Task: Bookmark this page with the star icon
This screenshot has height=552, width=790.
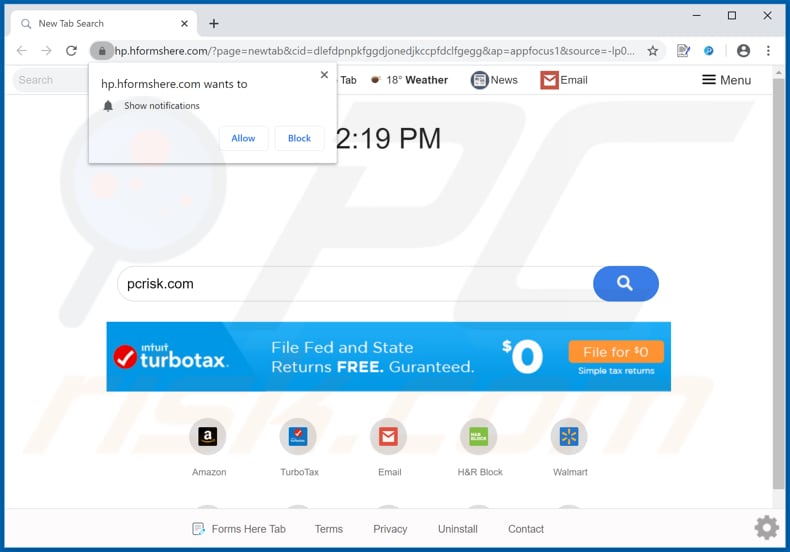Action: (x=653, y=50)
